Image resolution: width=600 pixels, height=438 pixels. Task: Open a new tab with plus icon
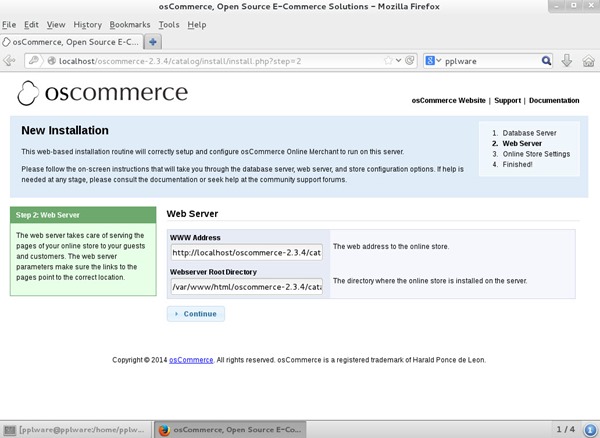coord(153,42)
